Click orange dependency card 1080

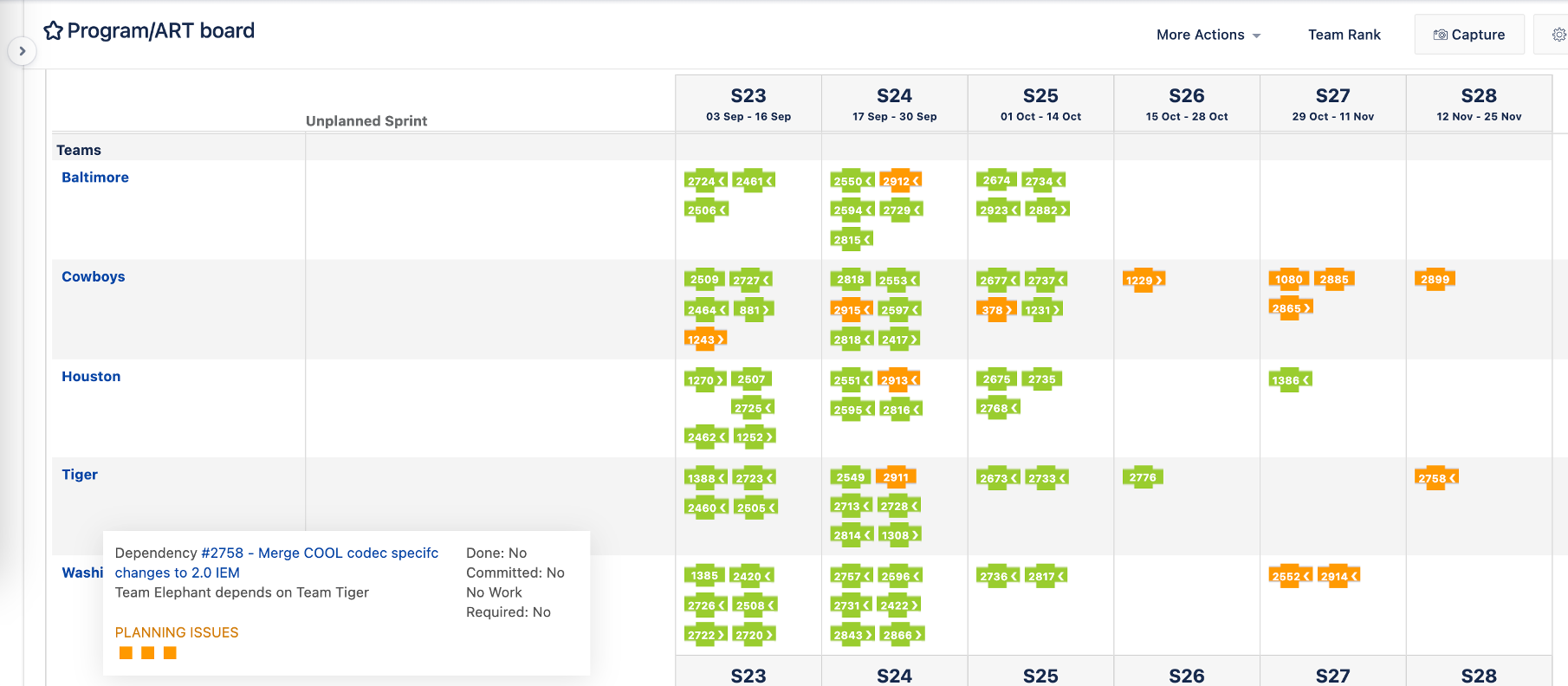pyautogui.click(x=1289, y=279)
